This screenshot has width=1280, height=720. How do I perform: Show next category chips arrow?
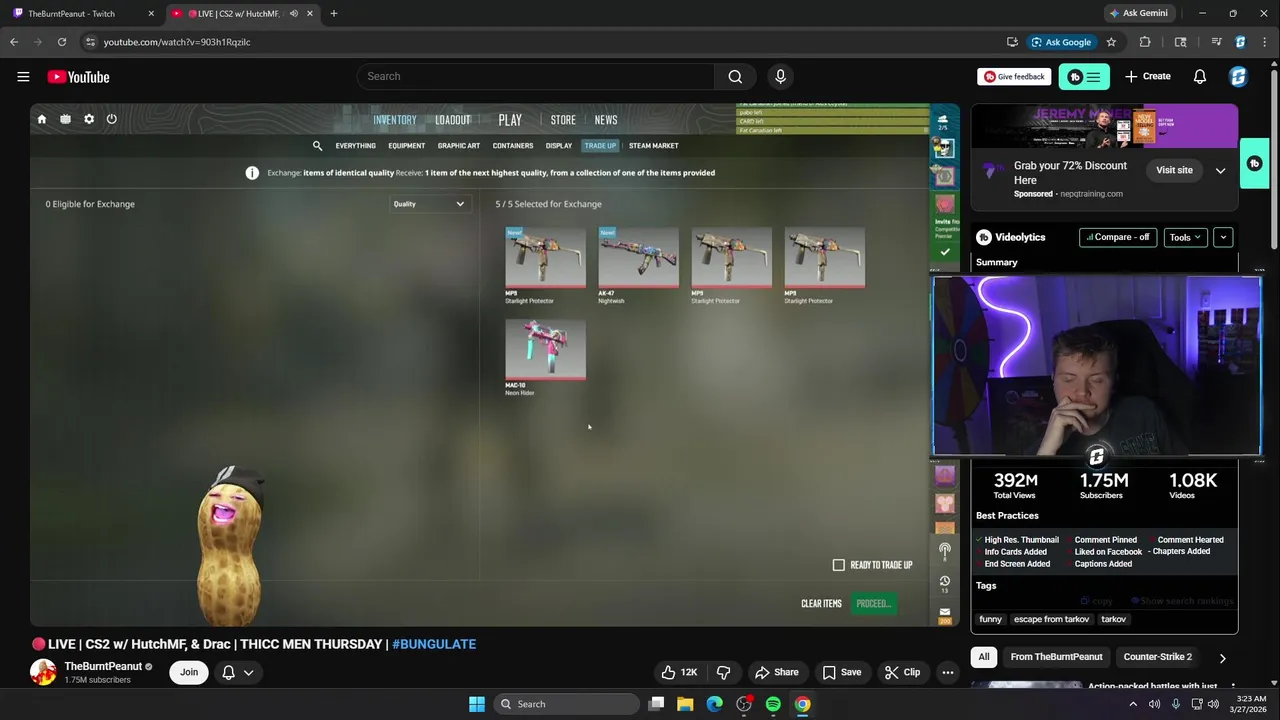1222,657
